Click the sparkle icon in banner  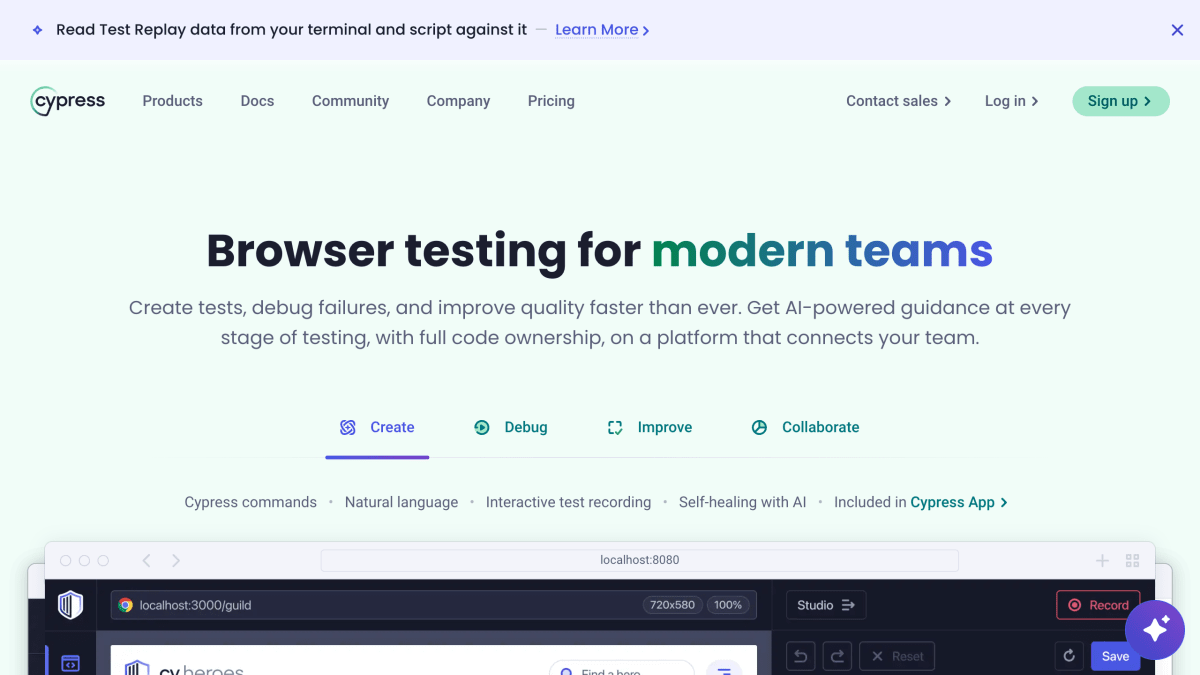pyautogui.click(x=37, y=30)
